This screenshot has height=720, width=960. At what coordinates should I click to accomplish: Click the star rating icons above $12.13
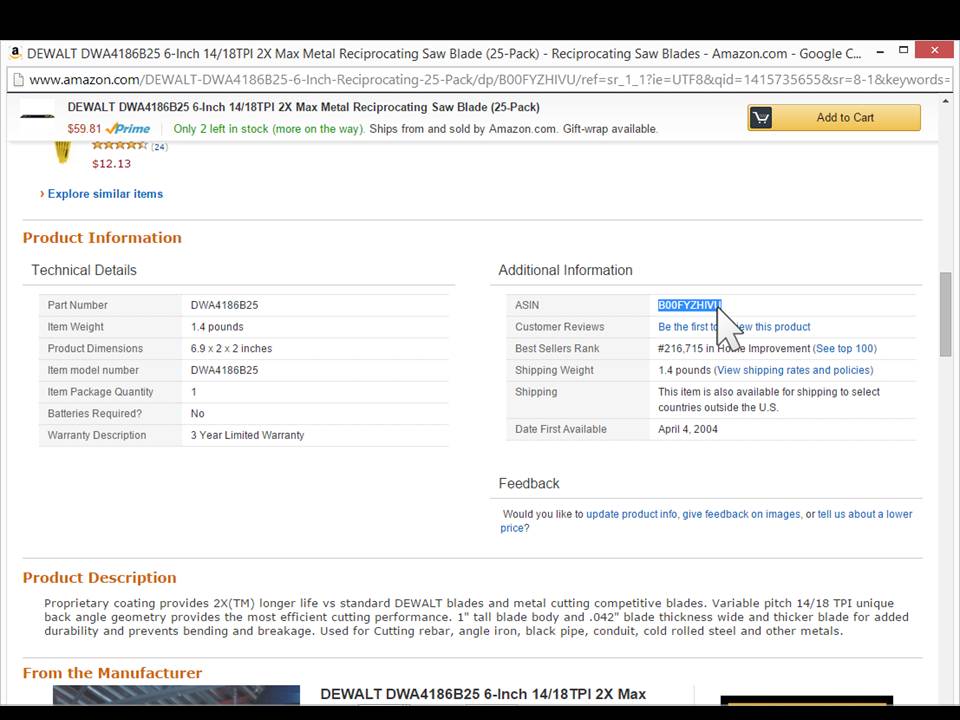(x=119, y=146)
